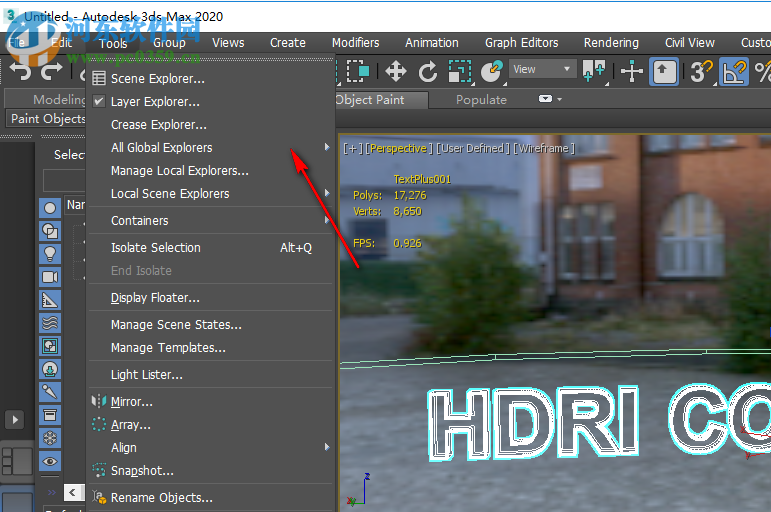Choose Scene Explorer... menu entry
Viewport: 771px width, 512px height.
point(210,79)
